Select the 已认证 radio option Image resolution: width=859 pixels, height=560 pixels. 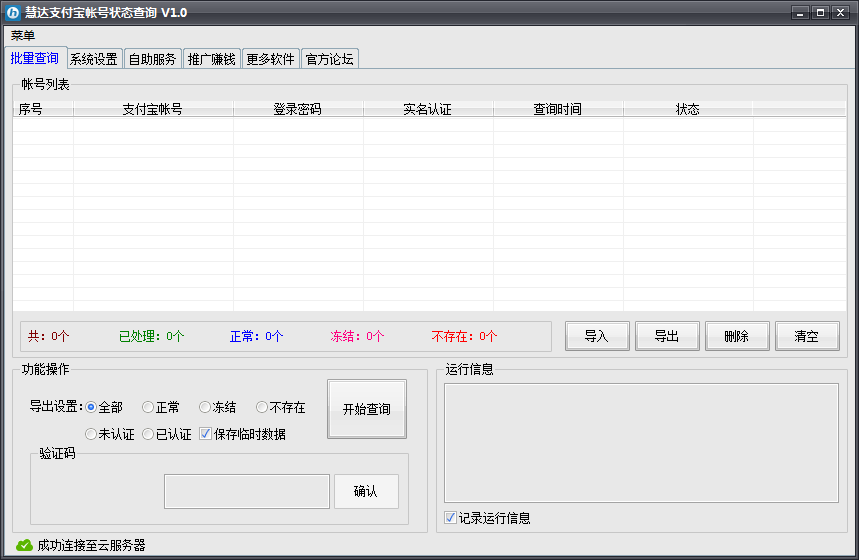(x=148, y=434)
